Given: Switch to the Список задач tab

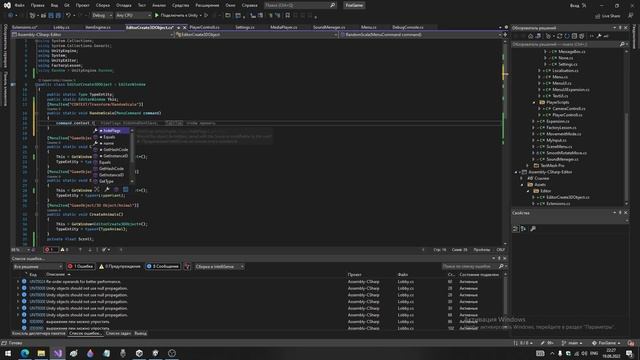Looking at the screenshot, I should point(118,333).
